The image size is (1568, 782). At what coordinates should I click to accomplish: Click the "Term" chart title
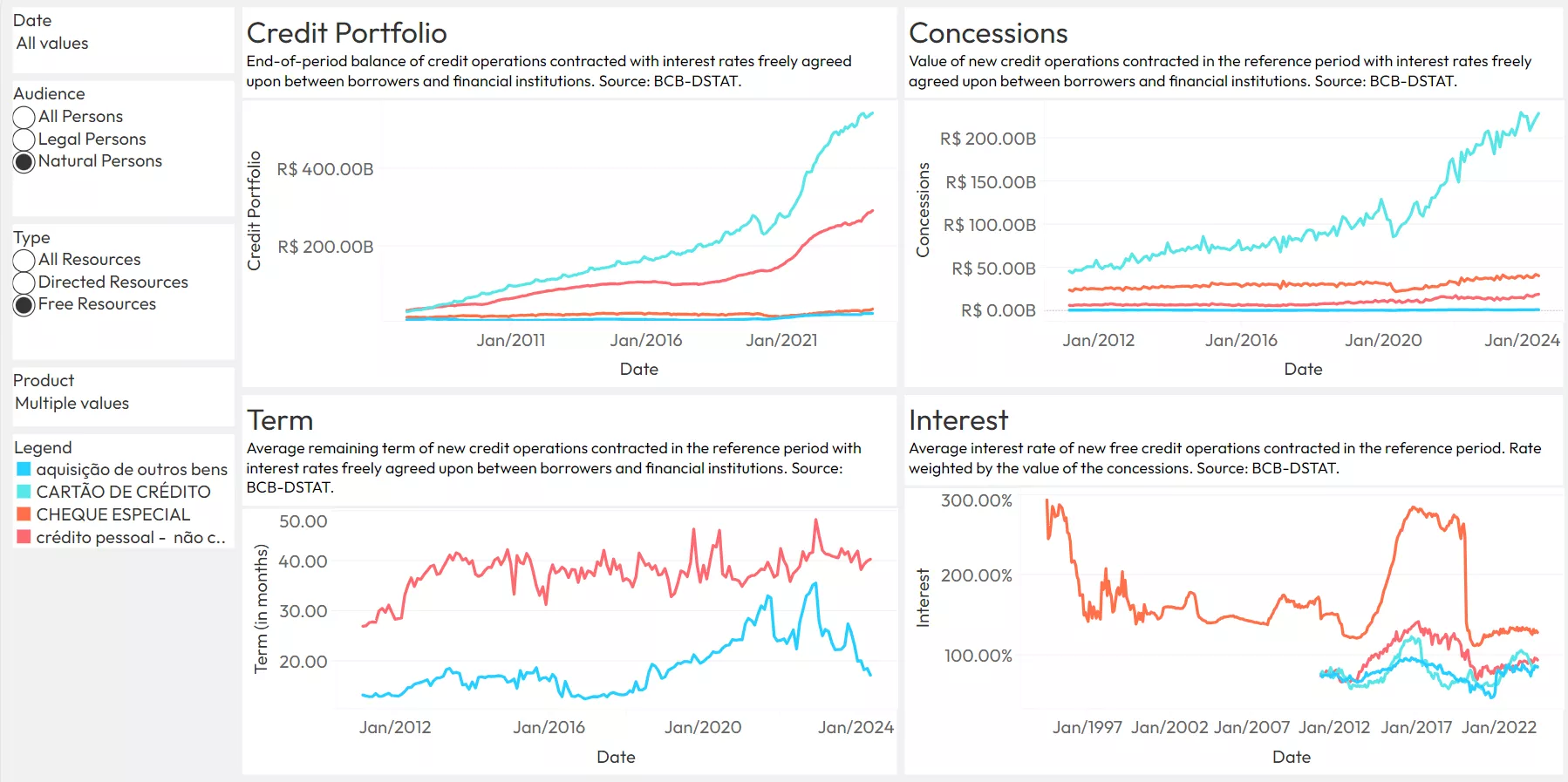point(280,420)
